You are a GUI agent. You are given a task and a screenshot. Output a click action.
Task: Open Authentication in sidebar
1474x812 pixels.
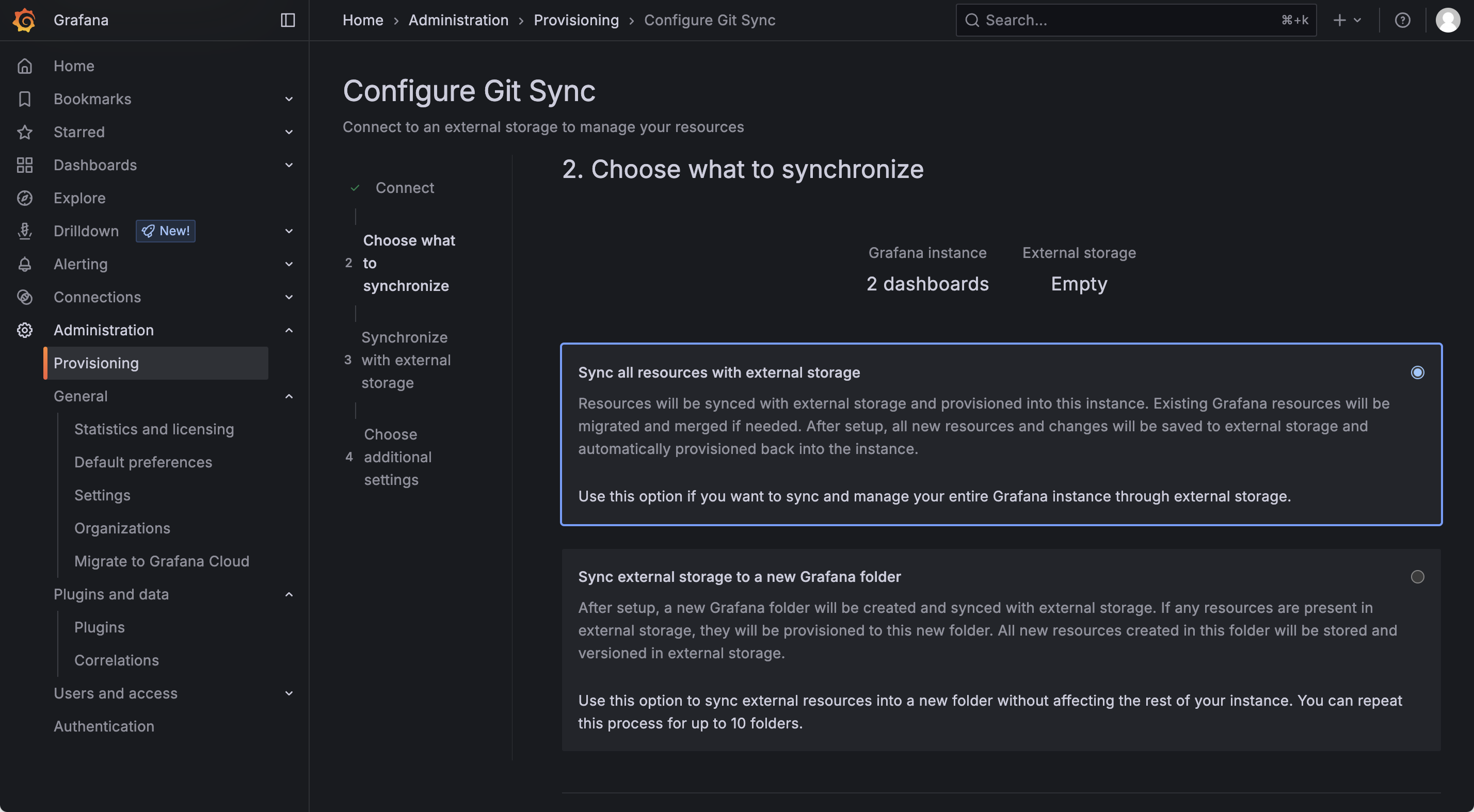104,726
